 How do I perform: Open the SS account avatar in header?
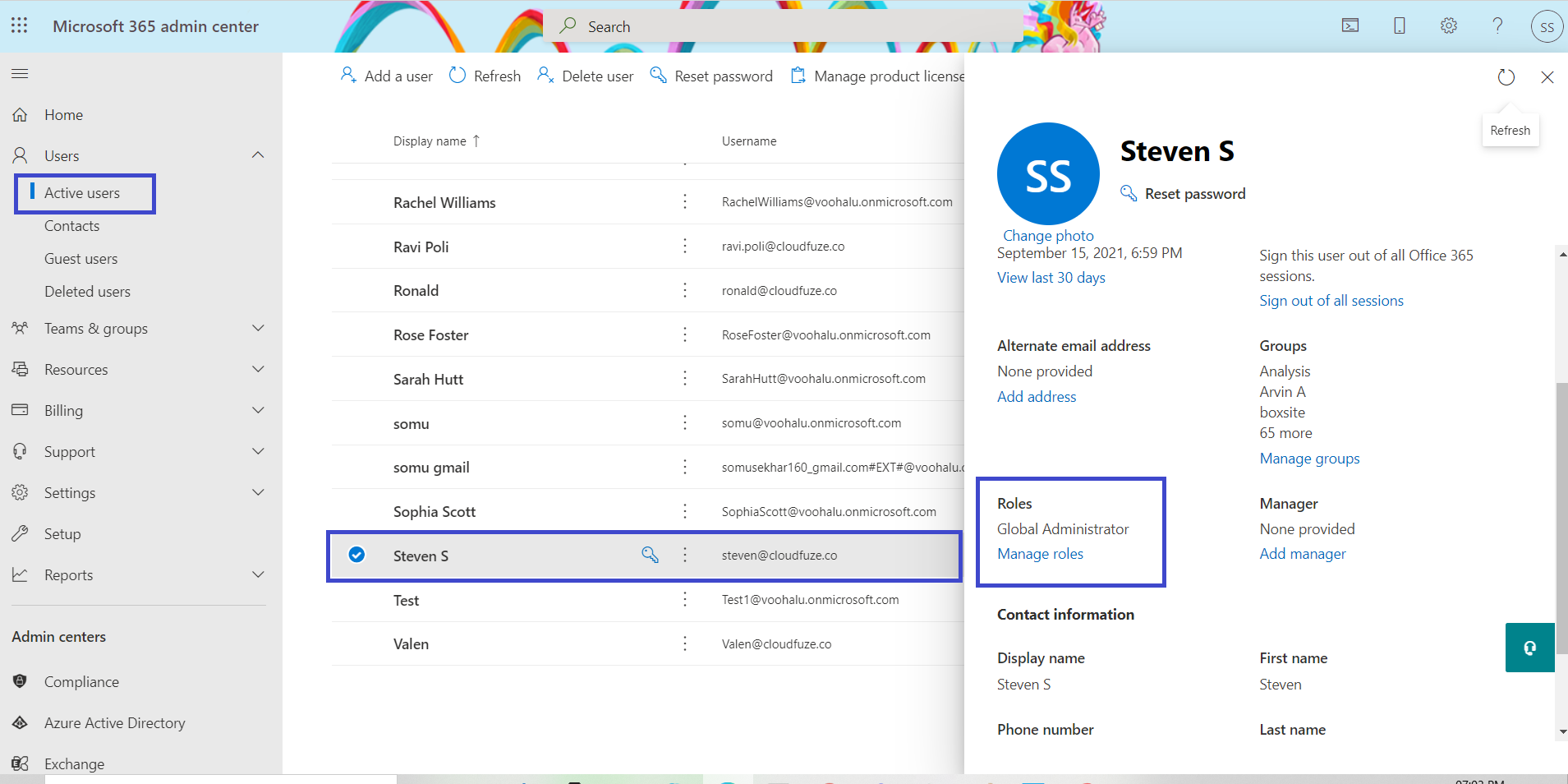pos(1547,26)
